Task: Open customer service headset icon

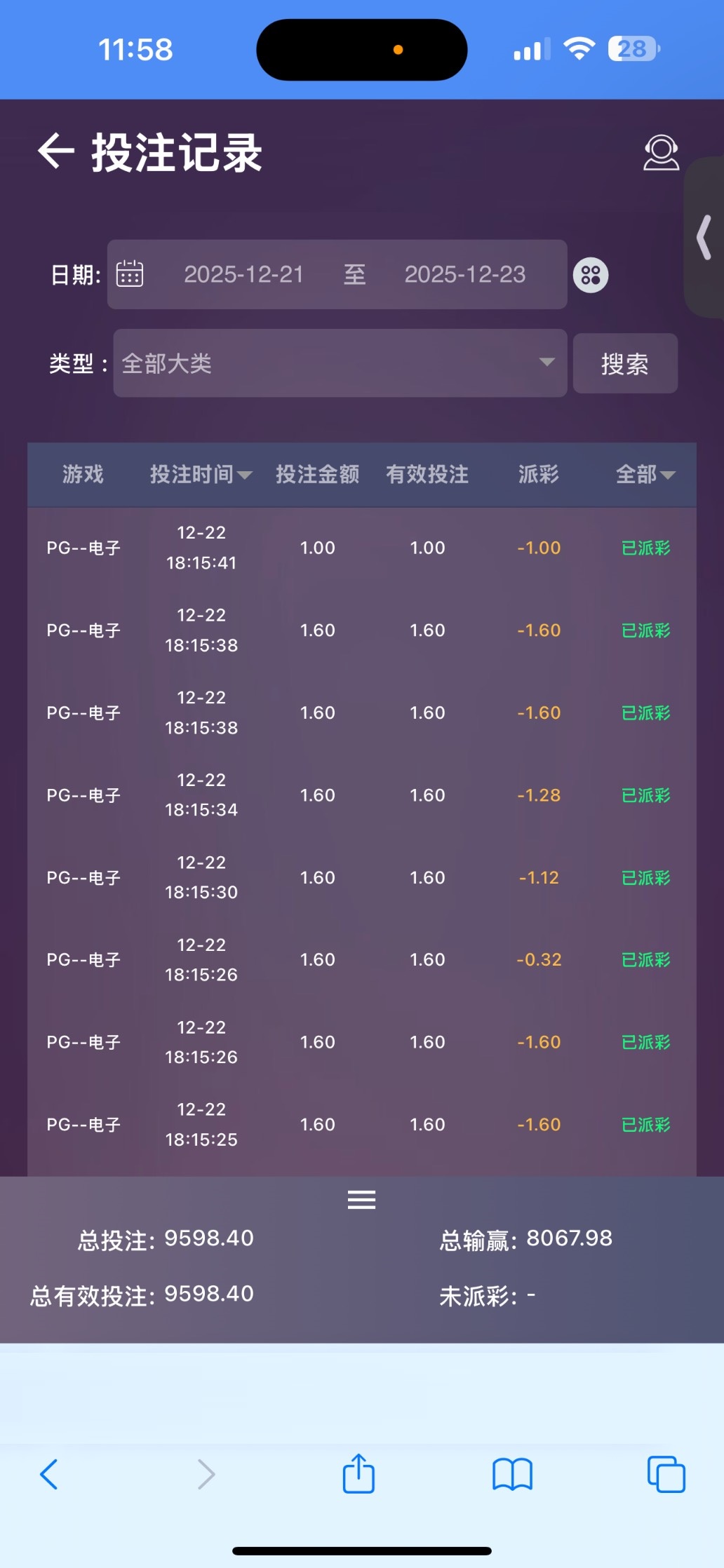Action: pos(661,152)
